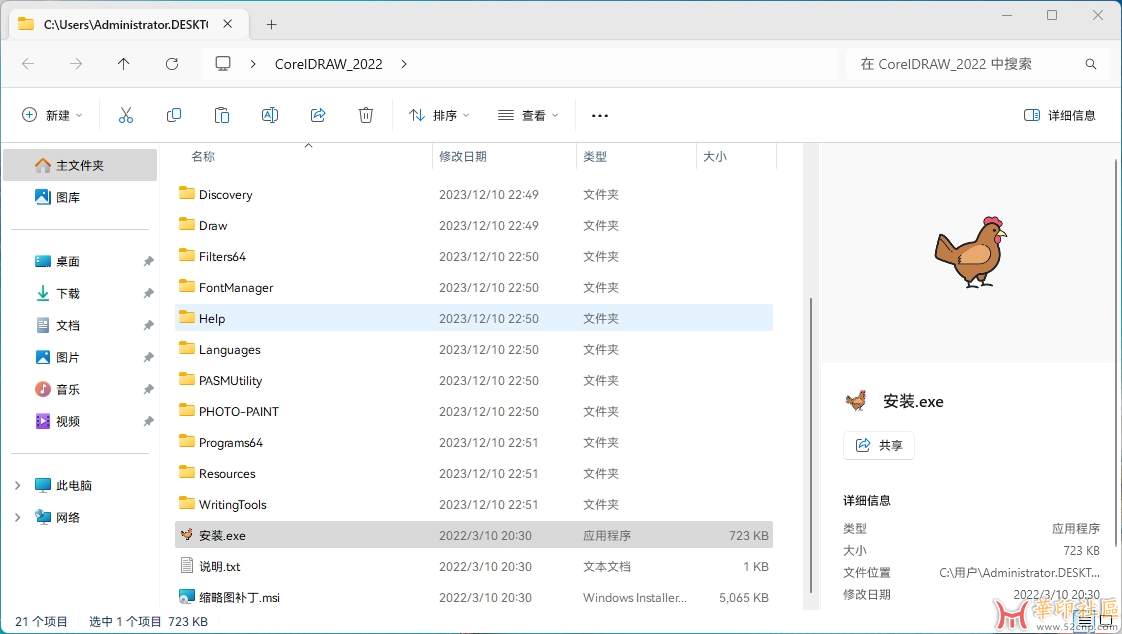Expand 网络 tree node
Image resolution: width=1122 pixels, height=634 pixels.
pyautogui.click(x=17, y=517)
